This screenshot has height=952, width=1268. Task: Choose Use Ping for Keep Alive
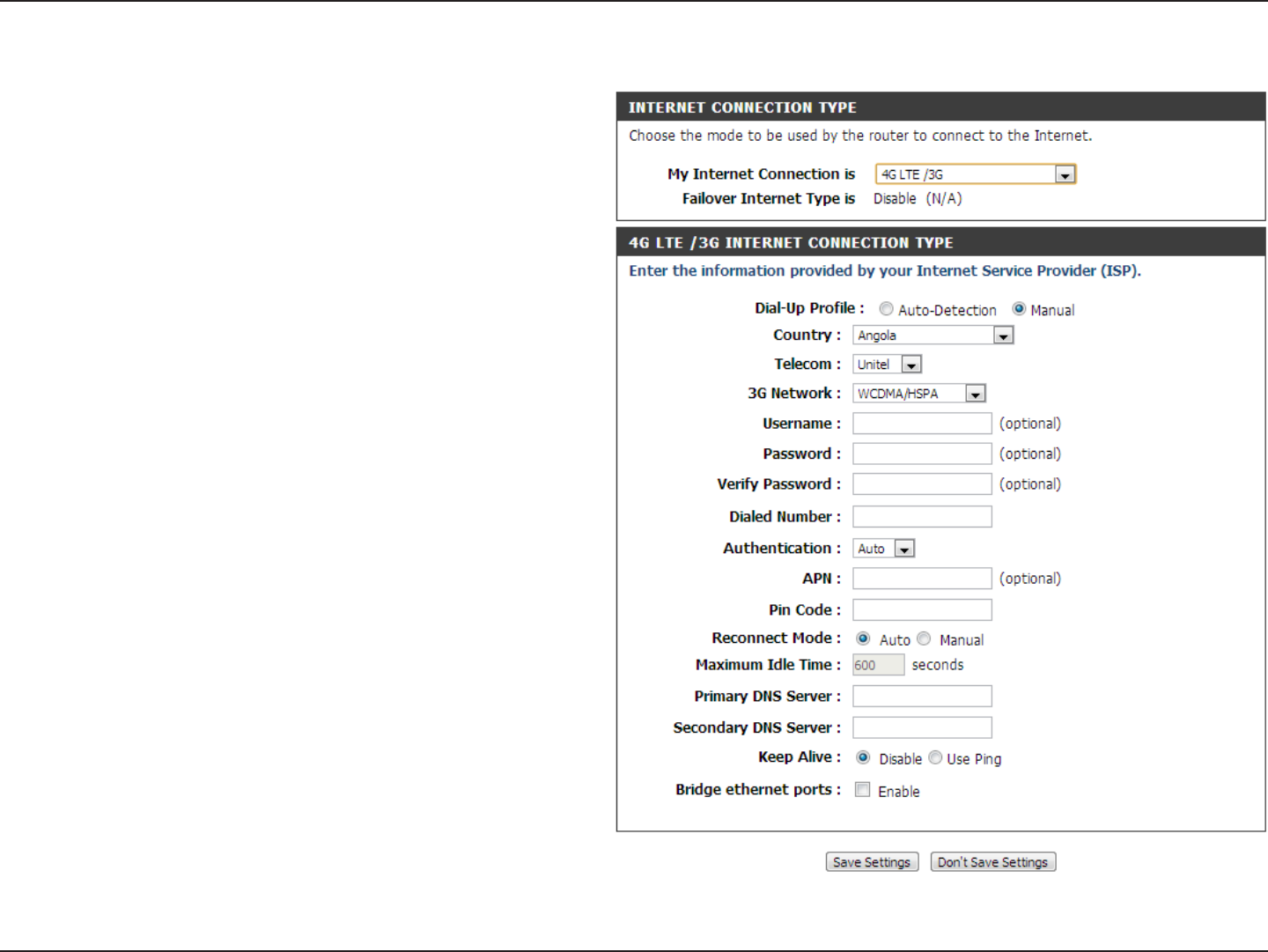coord(935,757)
